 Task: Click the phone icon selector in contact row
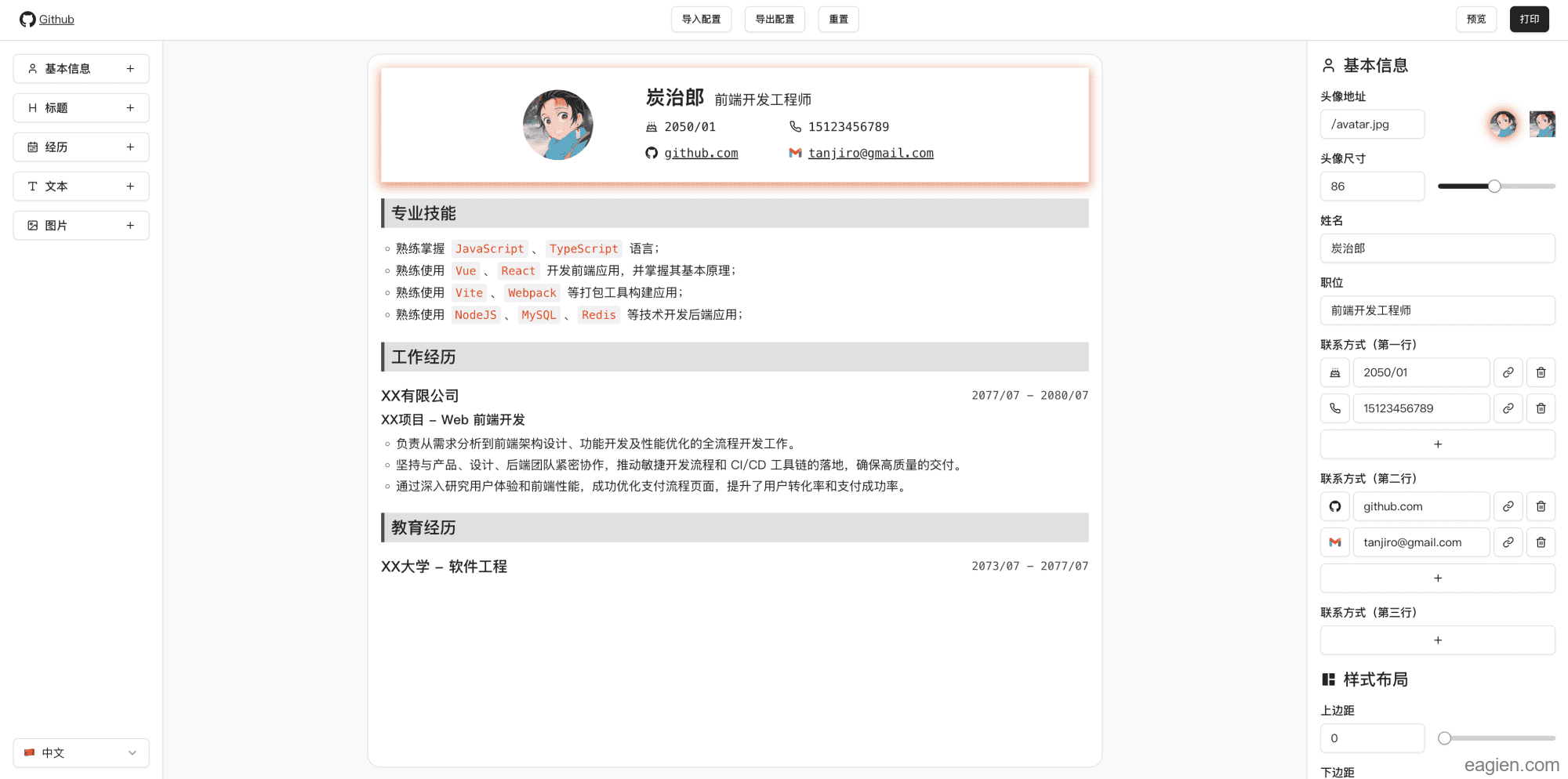1335,408
